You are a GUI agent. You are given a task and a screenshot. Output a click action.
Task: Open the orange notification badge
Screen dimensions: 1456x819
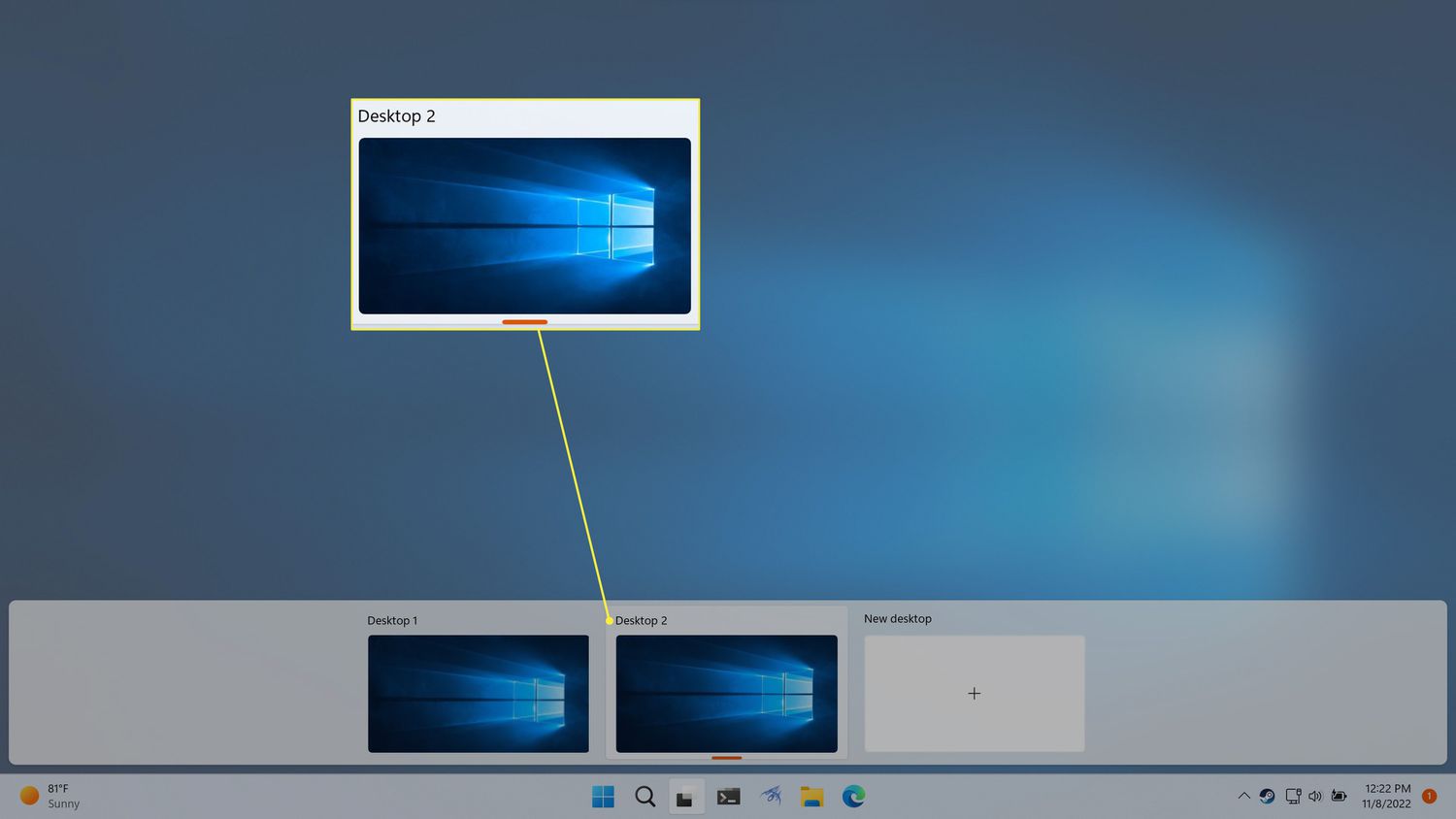[x=1429, y=796]
